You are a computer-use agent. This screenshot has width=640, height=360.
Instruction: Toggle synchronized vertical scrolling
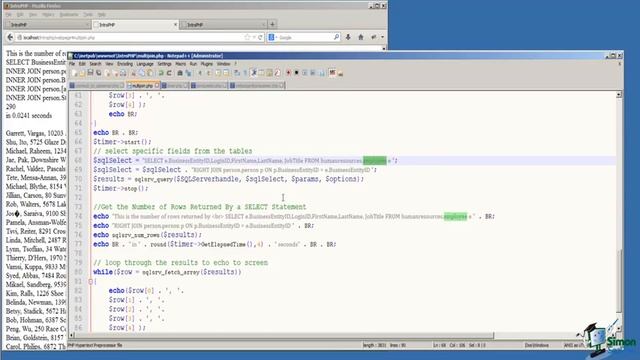[x=218, y=73]
